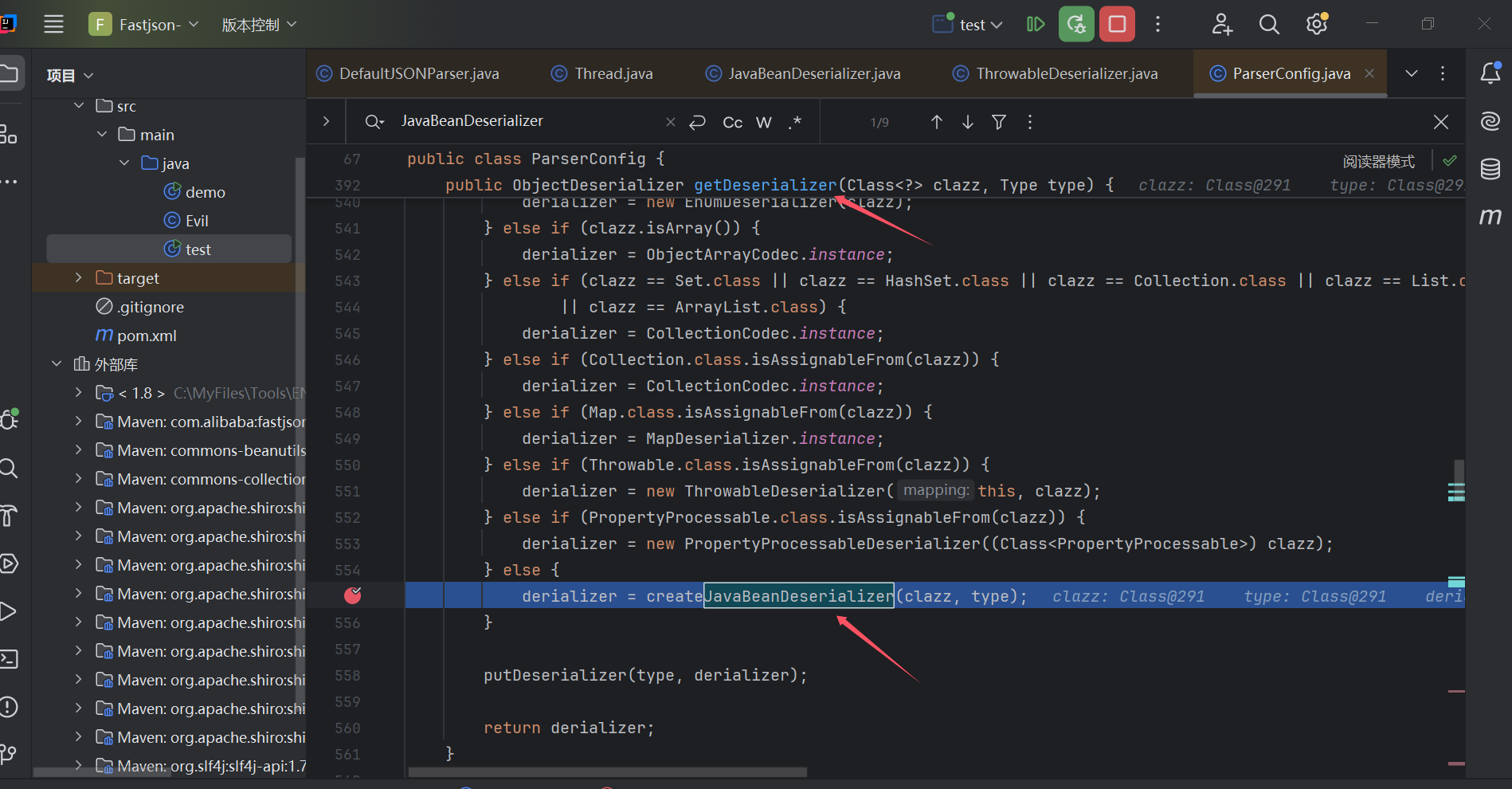Select the Evil class in tree
1512x789 pixels.
point(186,221)
